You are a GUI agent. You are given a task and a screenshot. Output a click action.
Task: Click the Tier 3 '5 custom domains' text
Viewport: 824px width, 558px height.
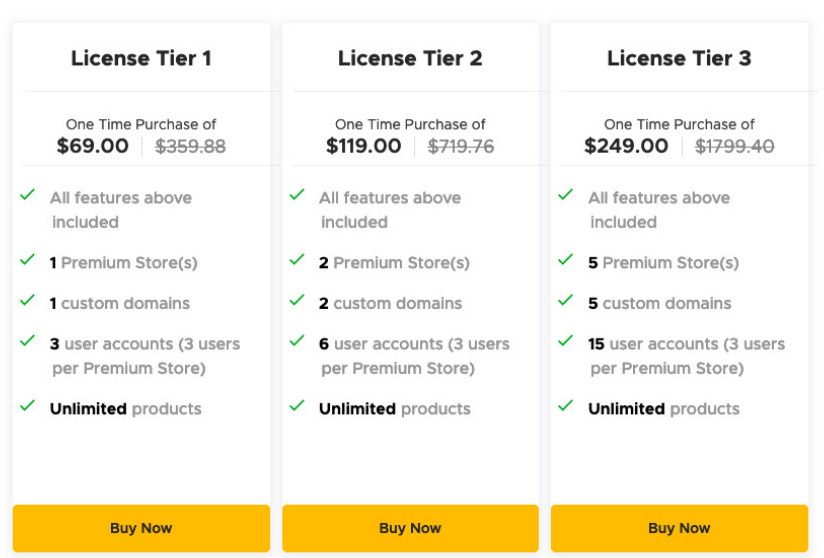[x=660, y=303]
